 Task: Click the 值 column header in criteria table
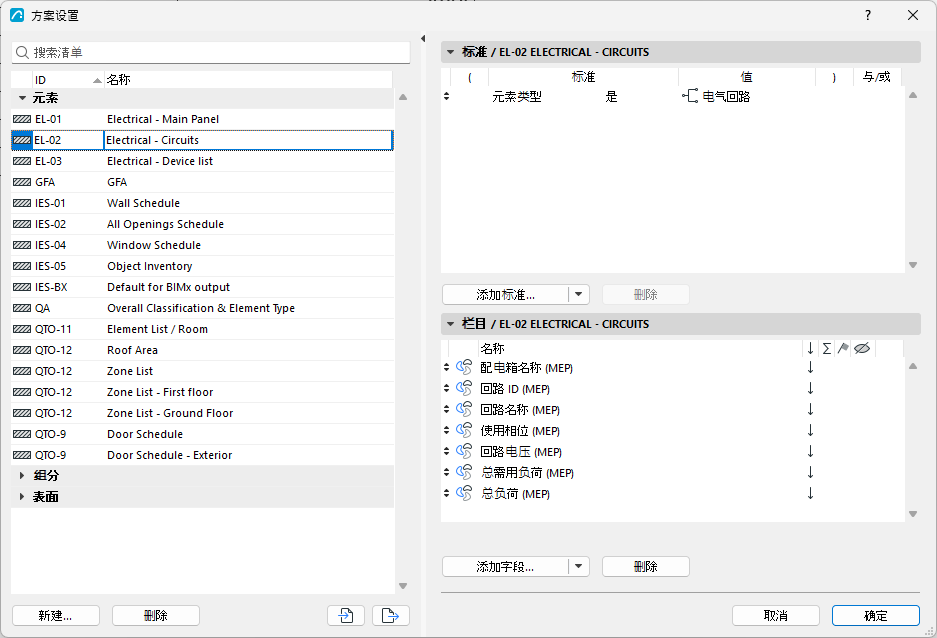click(x=747, y=77)
